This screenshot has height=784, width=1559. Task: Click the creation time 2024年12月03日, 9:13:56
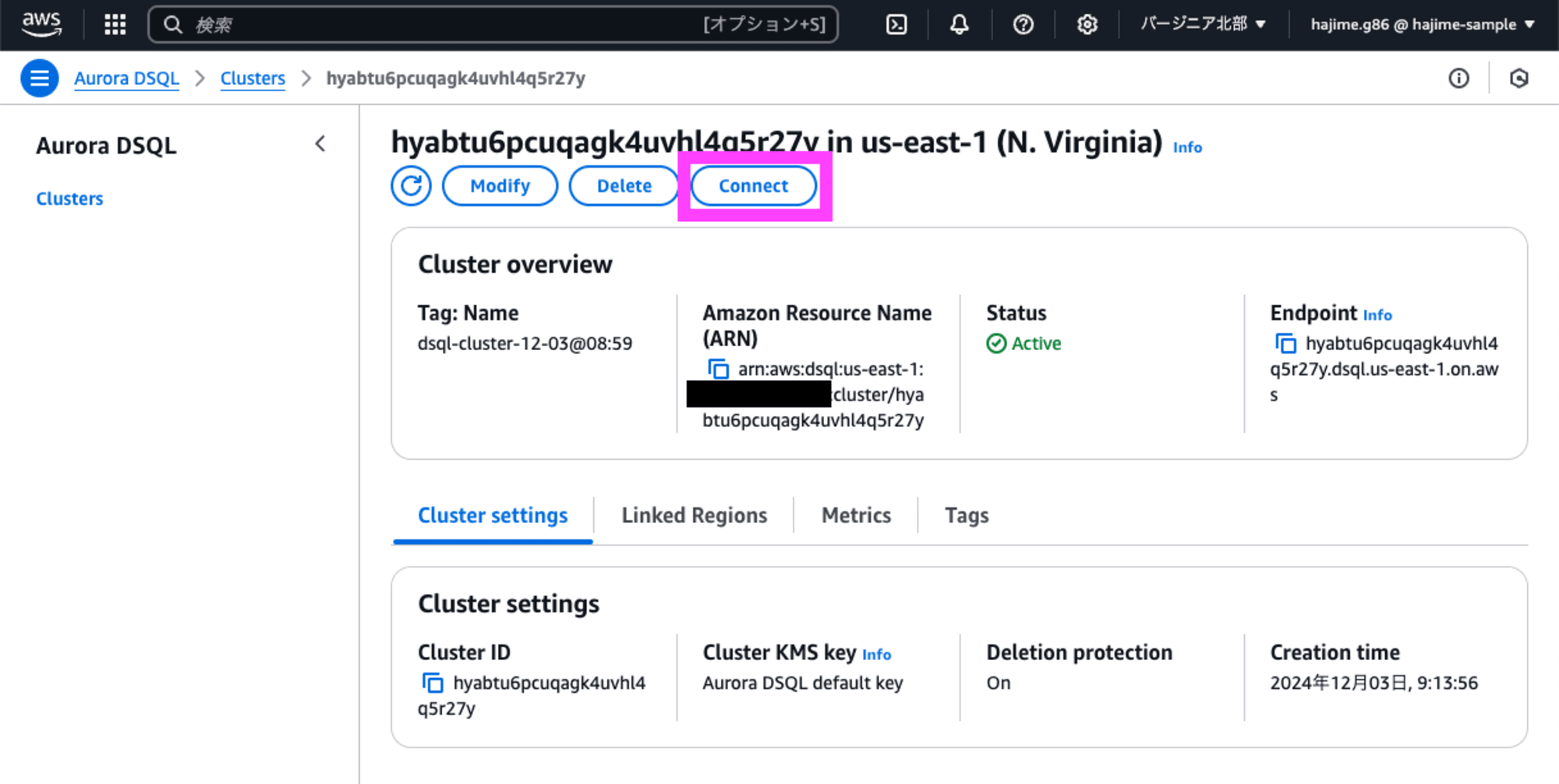tap(1373, 683)
